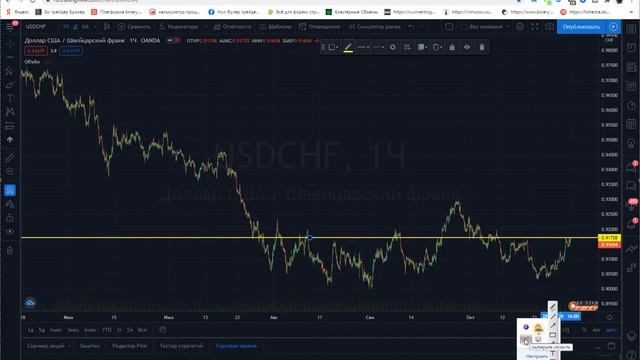This screenshot has height=360, width=640.
Task: Open calendar icon in right sidebar
Action: [631, 124]
